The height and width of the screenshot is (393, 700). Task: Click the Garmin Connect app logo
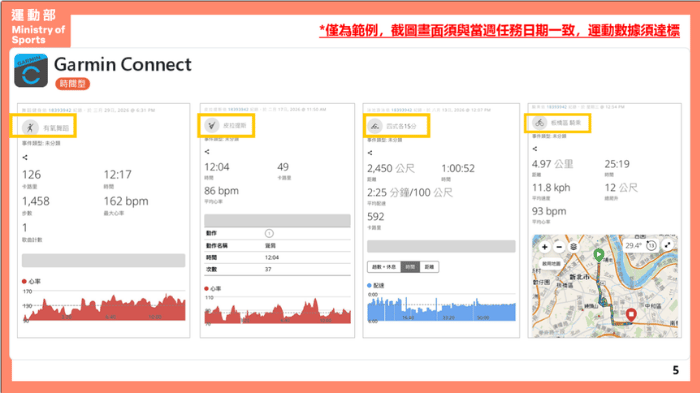31,71
